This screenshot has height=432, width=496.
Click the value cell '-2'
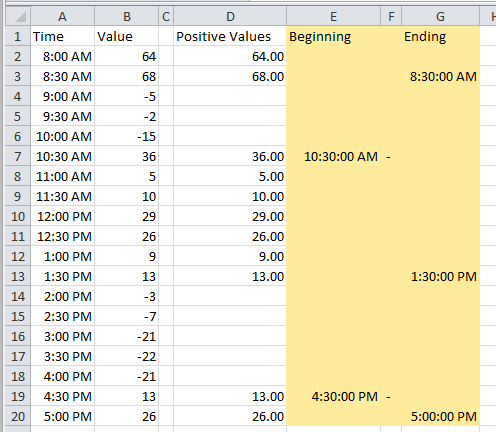coord(127,116)
